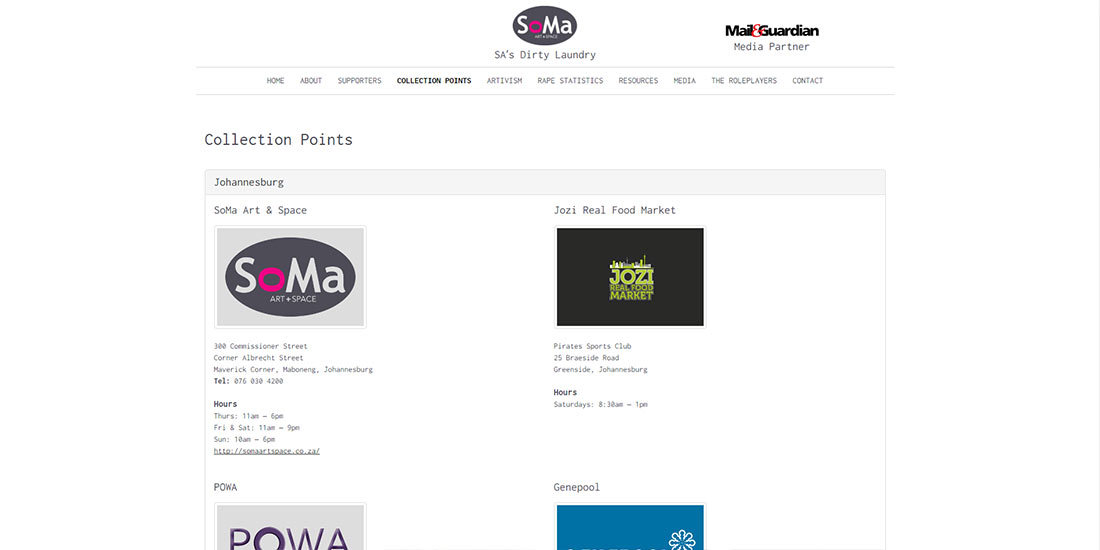Open the Contact page
1100x550 pixels.
(807, 81)
